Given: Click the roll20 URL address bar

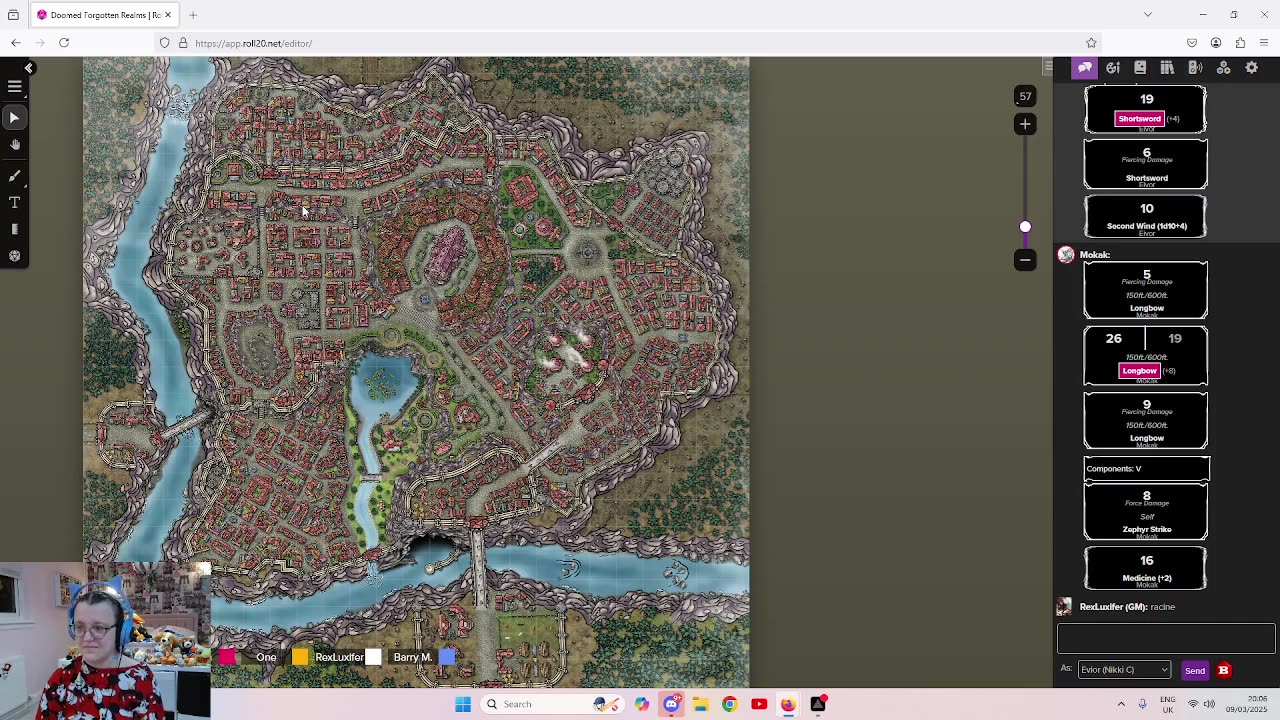Looking at the screenshot, I should tap(630, 43).
